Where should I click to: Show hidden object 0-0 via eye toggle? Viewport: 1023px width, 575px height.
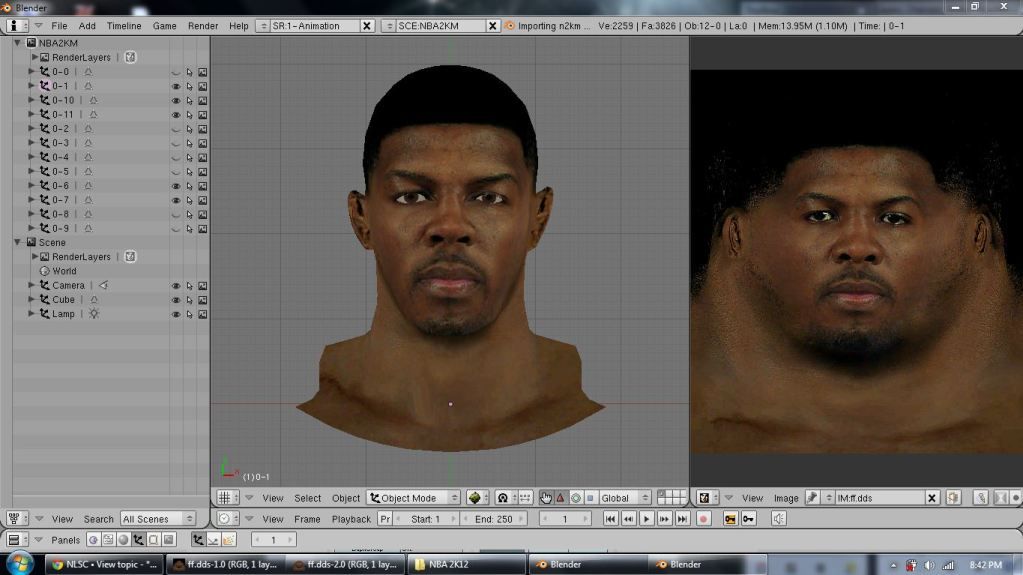coord(176,72)
